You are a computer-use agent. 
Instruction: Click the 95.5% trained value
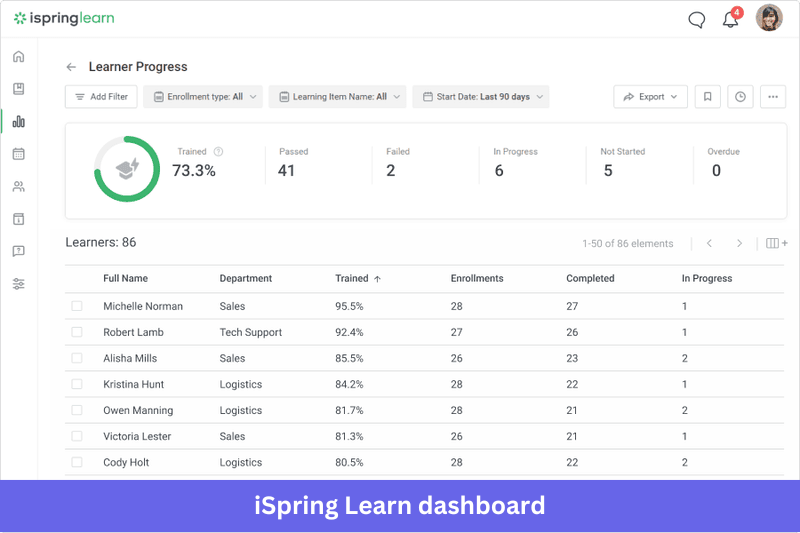point(349,306)
